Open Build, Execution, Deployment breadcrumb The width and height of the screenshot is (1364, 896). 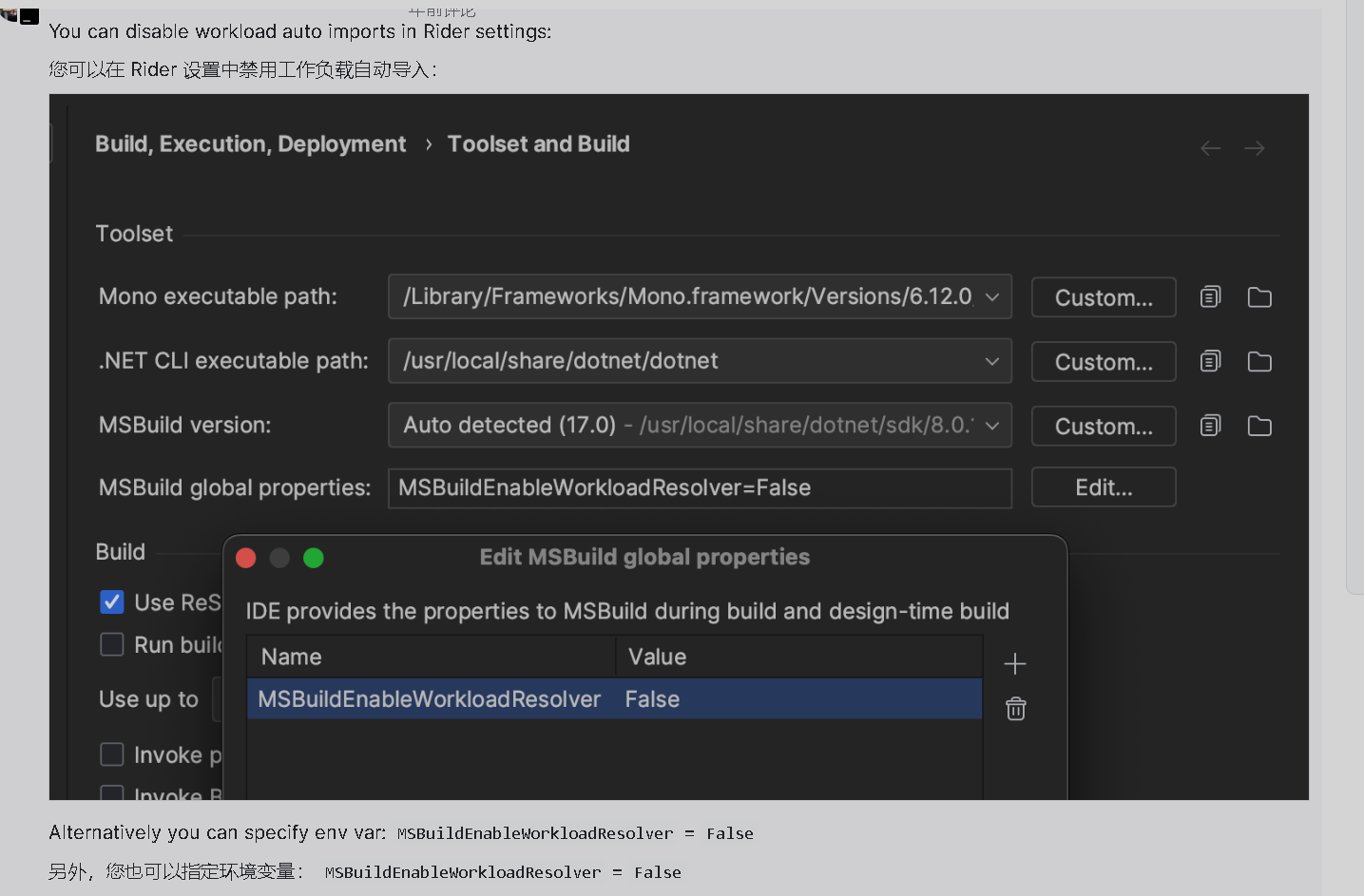click(250, 143)
